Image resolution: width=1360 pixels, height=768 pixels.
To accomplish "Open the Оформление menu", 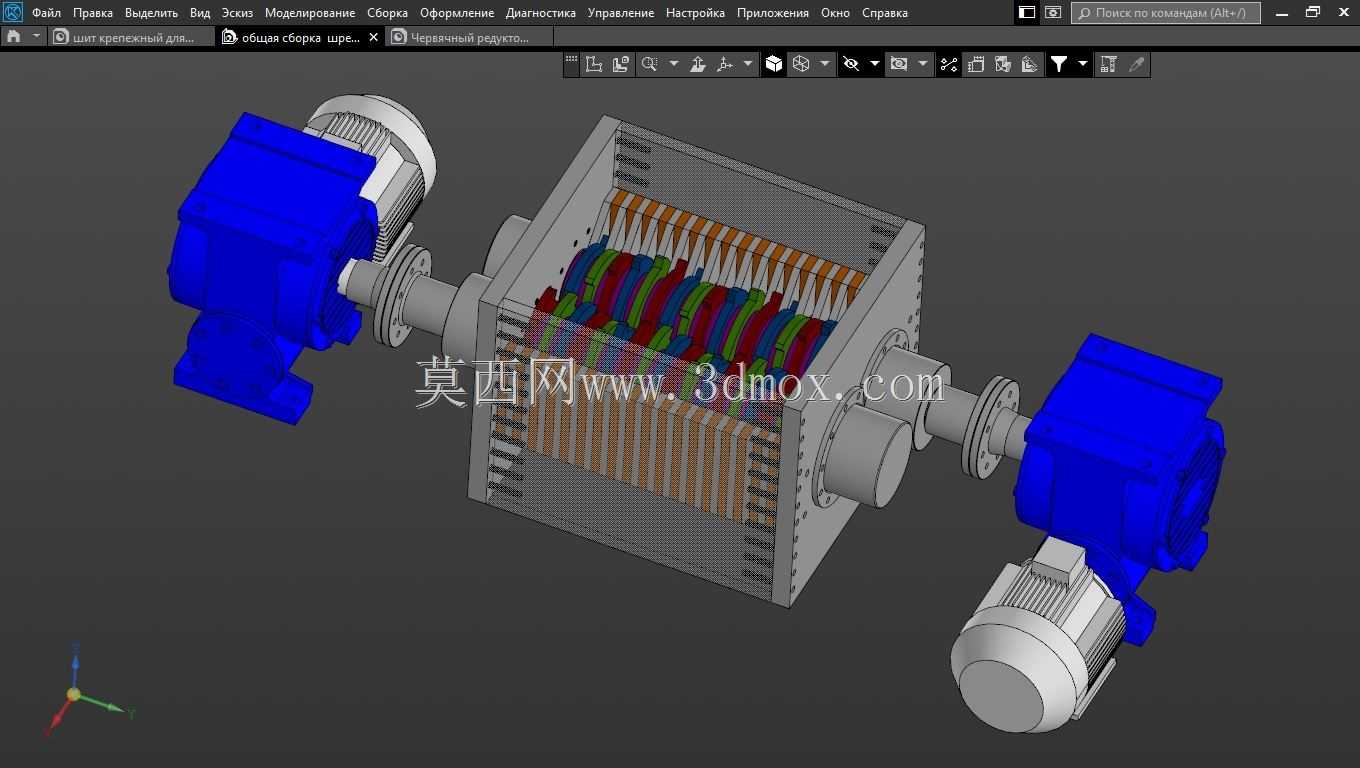I will tap(457, 13).
